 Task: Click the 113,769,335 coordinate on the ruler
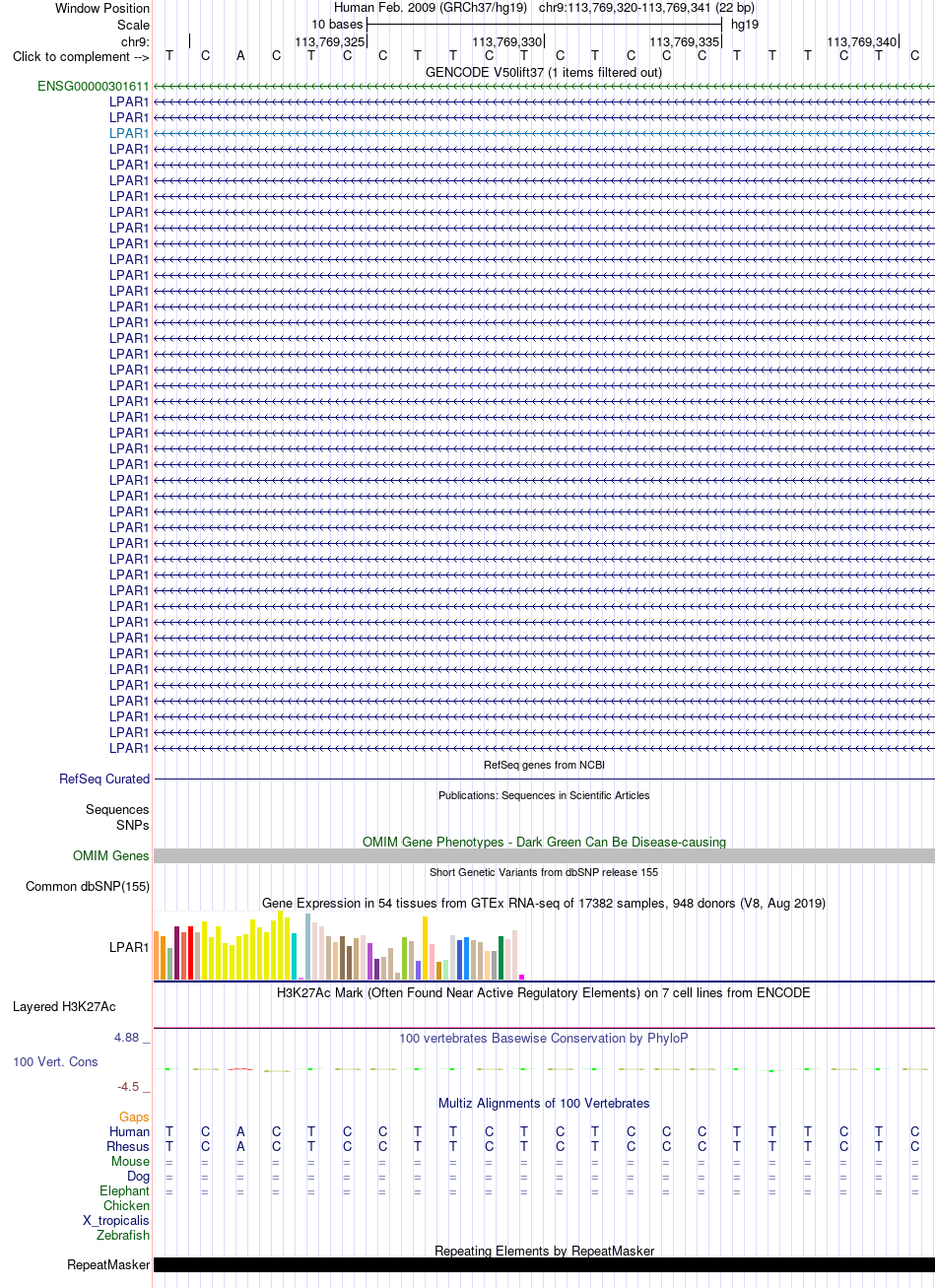[x=685, y=41]
